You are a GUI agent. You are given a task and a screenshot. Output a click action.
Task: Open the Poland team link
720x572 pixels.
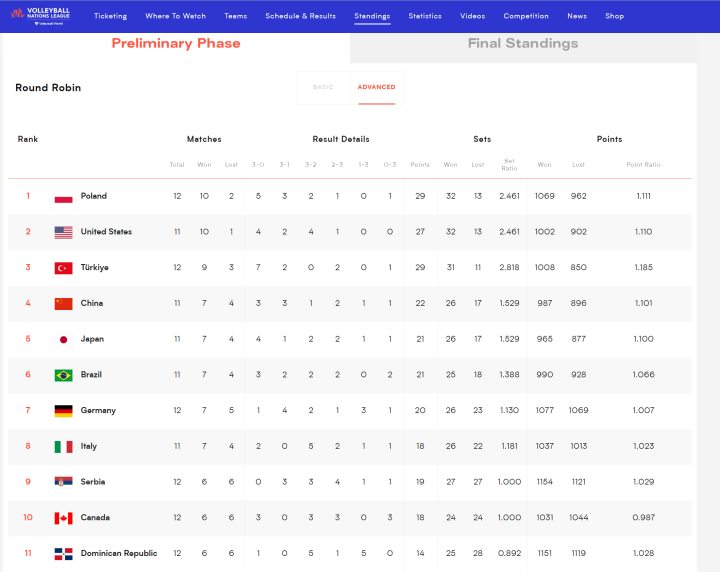coord(94,196)
